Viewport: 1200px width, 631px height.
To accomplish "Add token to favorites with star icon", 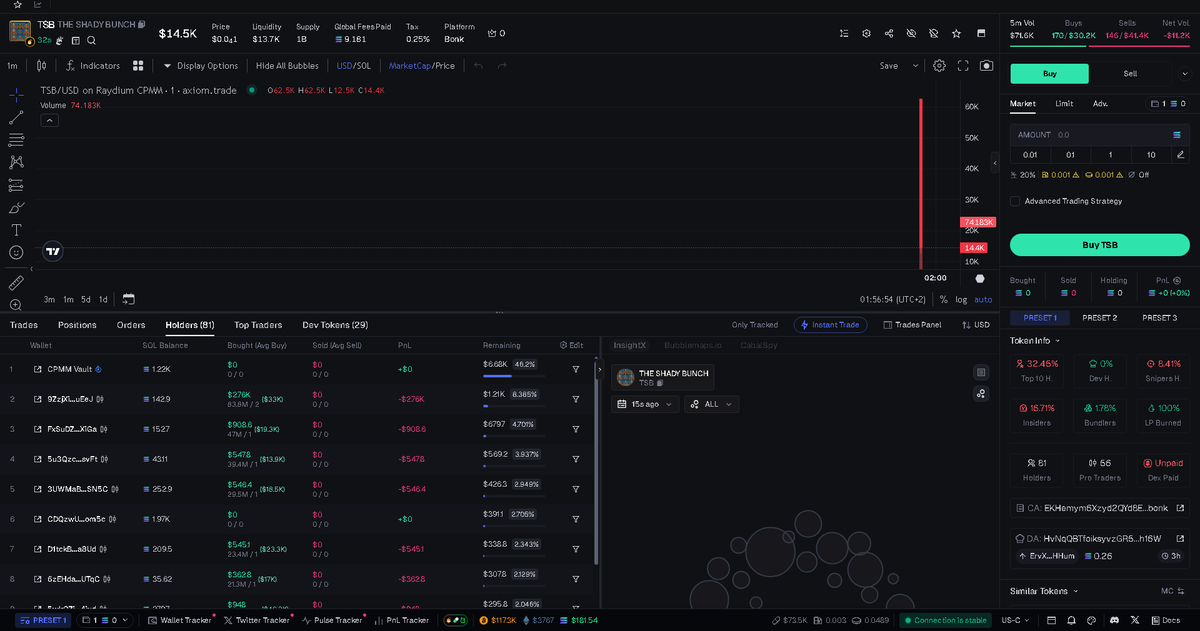I will click(x=957, y=33).
